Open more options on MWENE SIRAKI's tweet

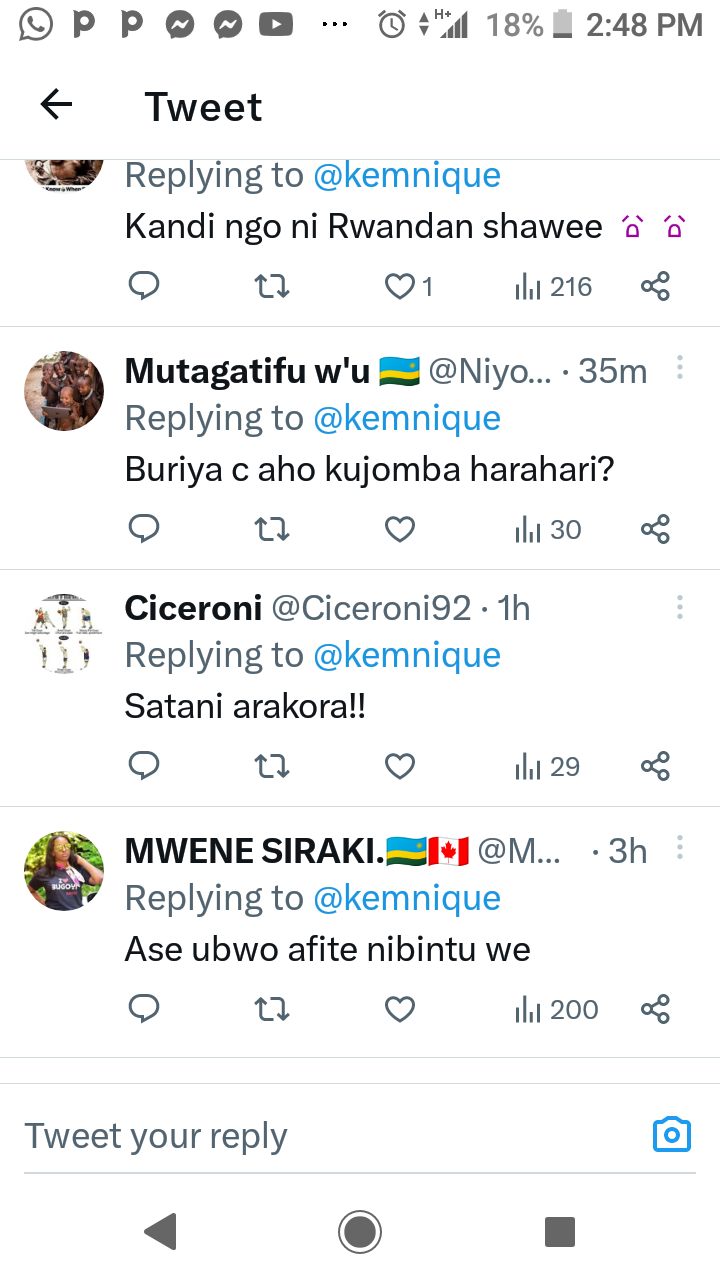pos(680,849)
